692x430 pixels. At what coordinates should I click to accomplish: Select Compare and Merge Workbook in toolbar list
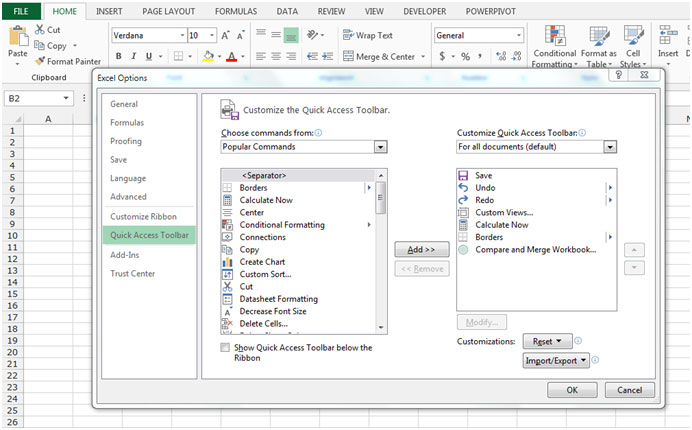pos(535,249)
